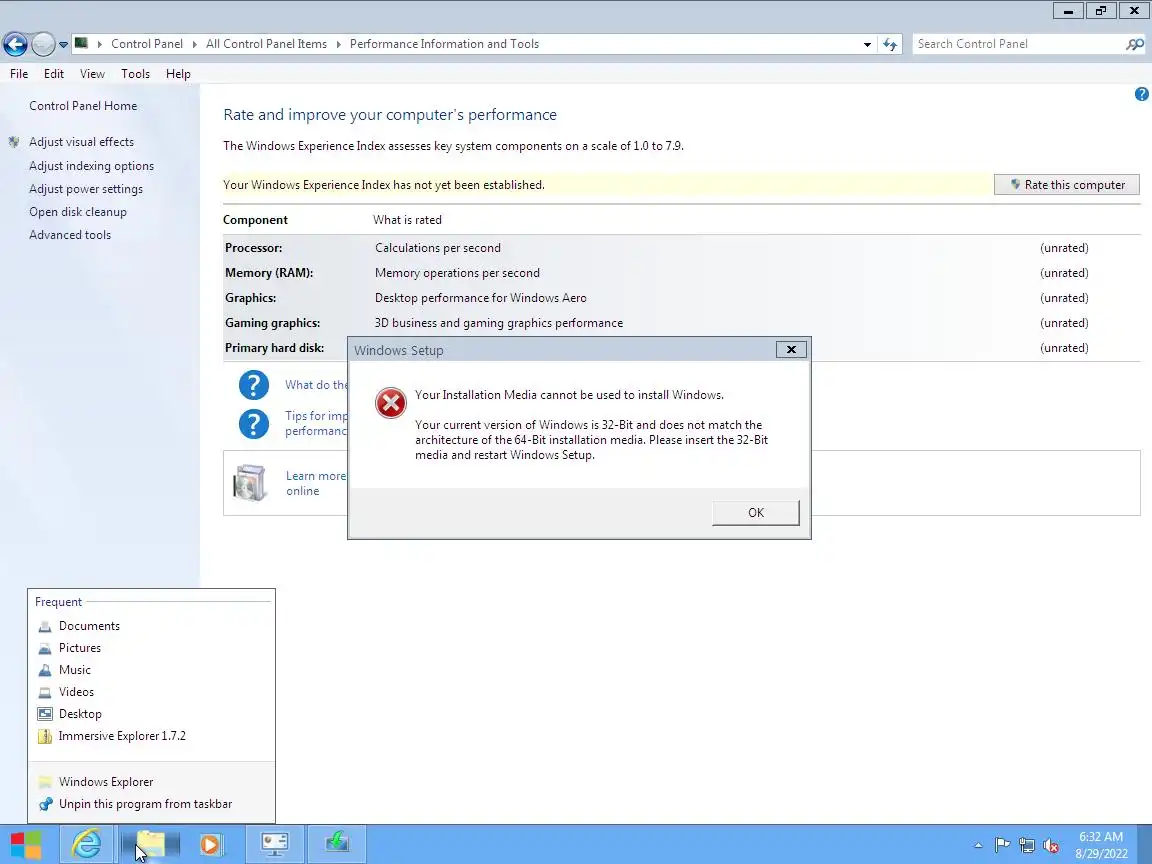
Task: Open the Help menu
Action: coord(178,73)
